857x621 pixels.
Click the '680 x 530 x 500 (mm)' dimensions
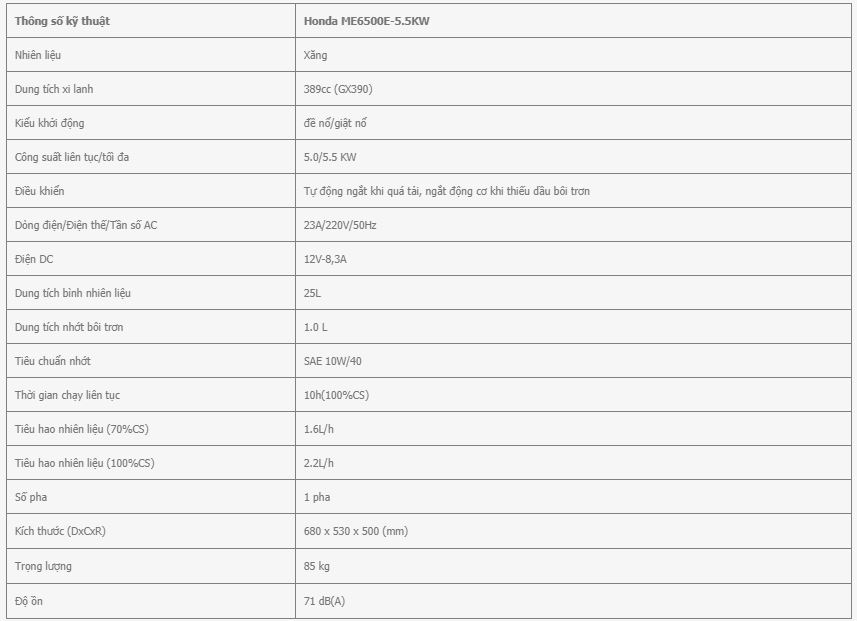356,531
